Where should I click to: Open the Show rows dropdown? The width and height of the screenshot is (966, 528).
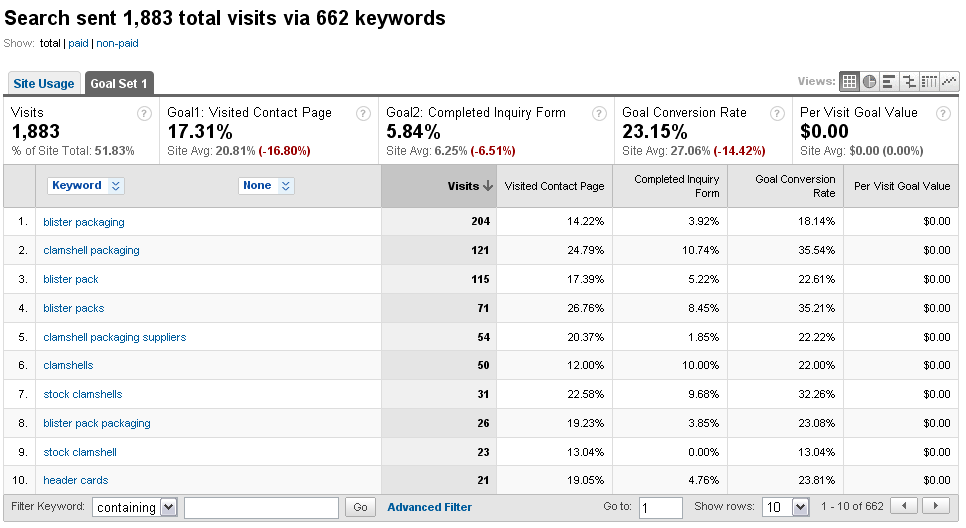click(785, 507)
